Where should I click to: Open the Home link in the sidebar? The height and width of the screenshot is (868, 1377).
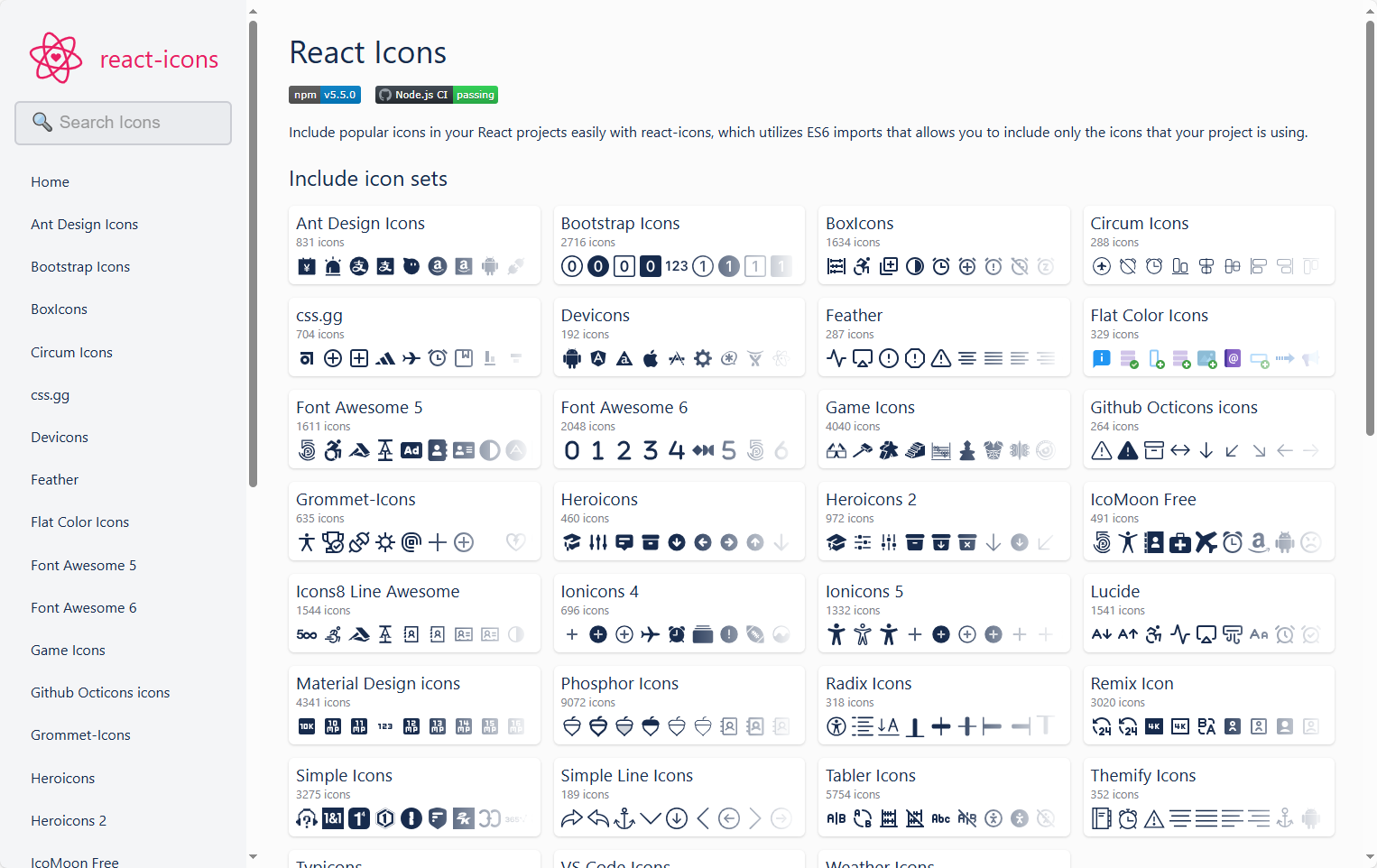(x=50, y=181)
